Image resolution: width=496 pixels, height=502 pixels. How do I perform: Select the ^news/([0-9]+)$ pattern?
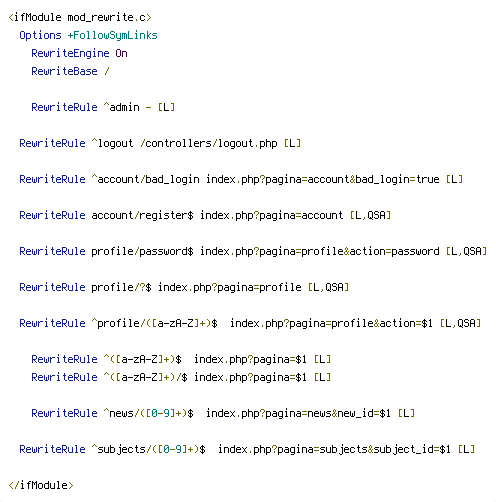(x=149, y=413)
